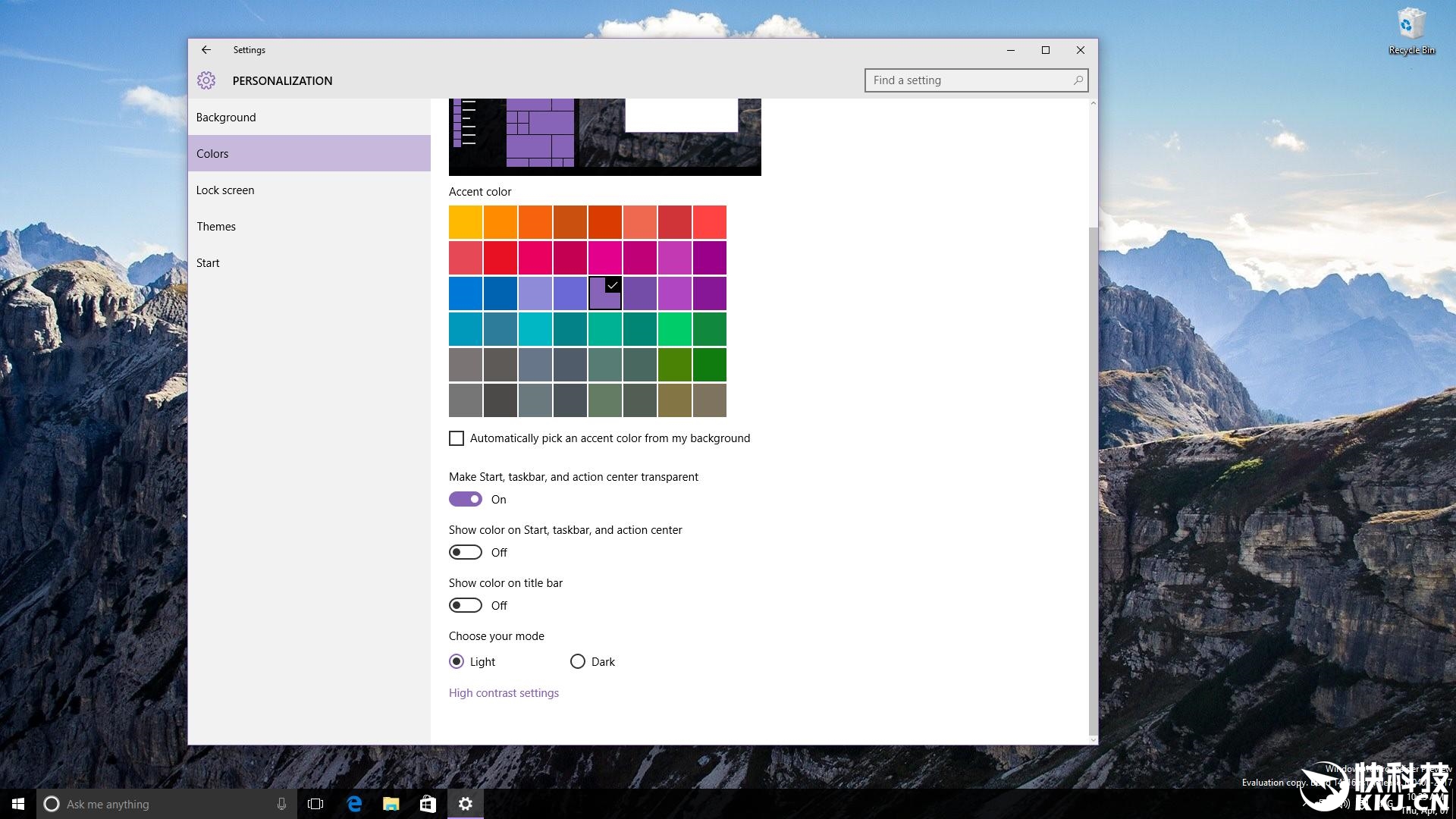Enable Show color on title bar

466,605
